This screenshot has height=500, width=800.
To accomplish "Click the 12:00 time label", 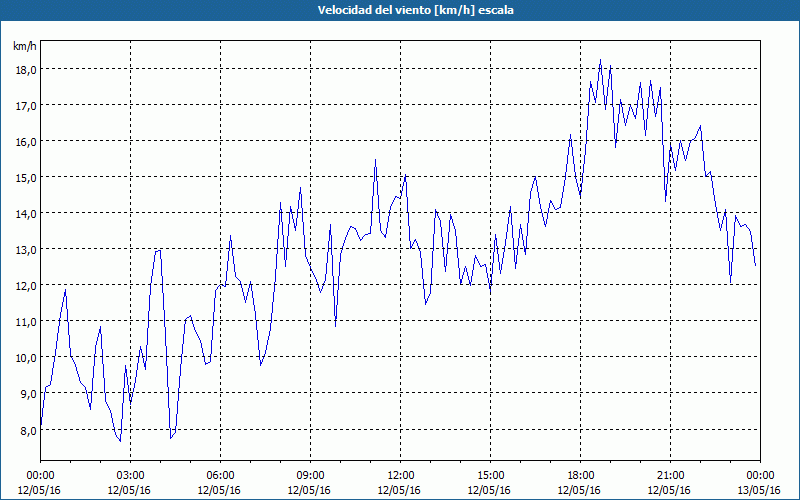I will tap(401, 476).
